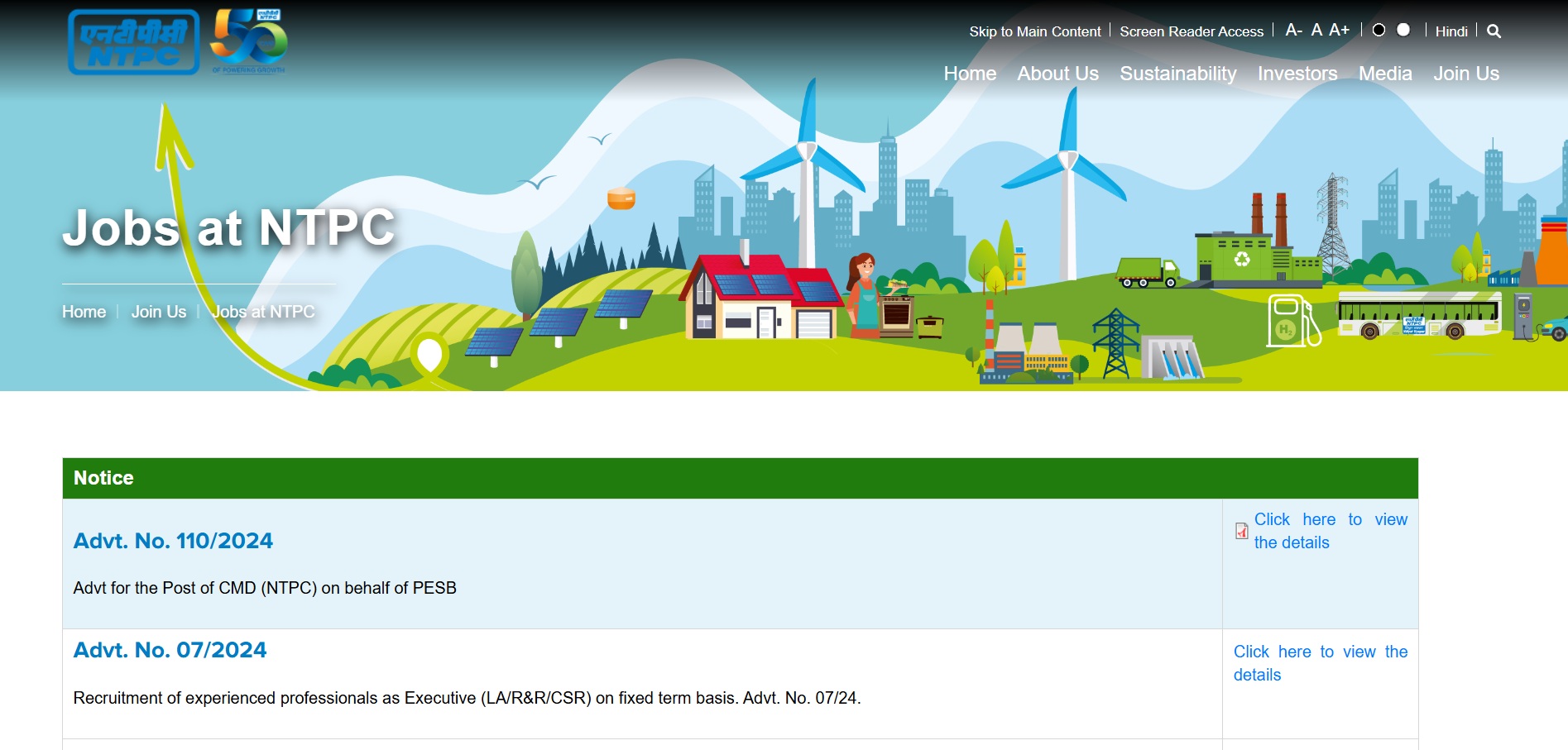Screen dimensions: 1568x750
Task: Open Screen Reader Access link
Action: pos(1191,31)
